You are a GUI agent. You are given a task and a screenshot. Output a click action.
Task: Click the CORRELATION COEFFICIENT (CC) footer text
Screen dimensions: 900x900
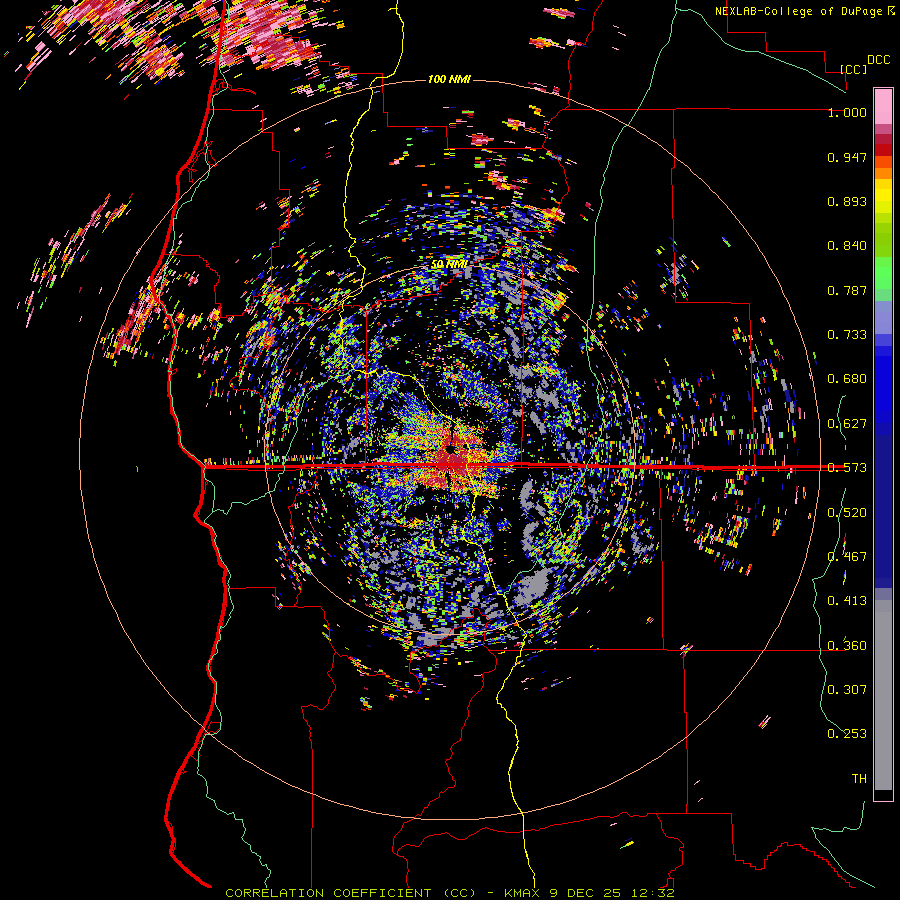tap(351, 893)
